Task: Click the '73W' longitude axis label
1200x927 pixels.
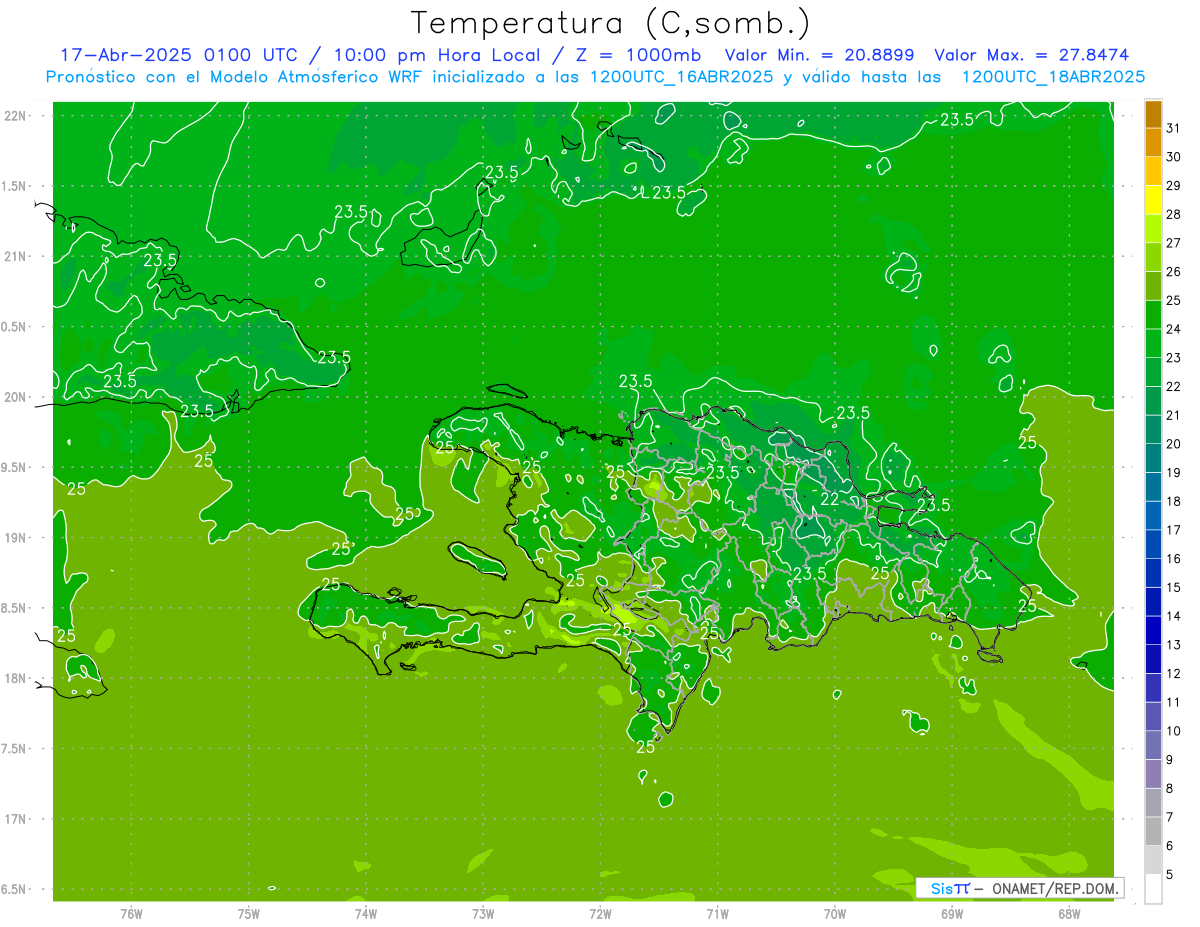Action: point(483,914)
